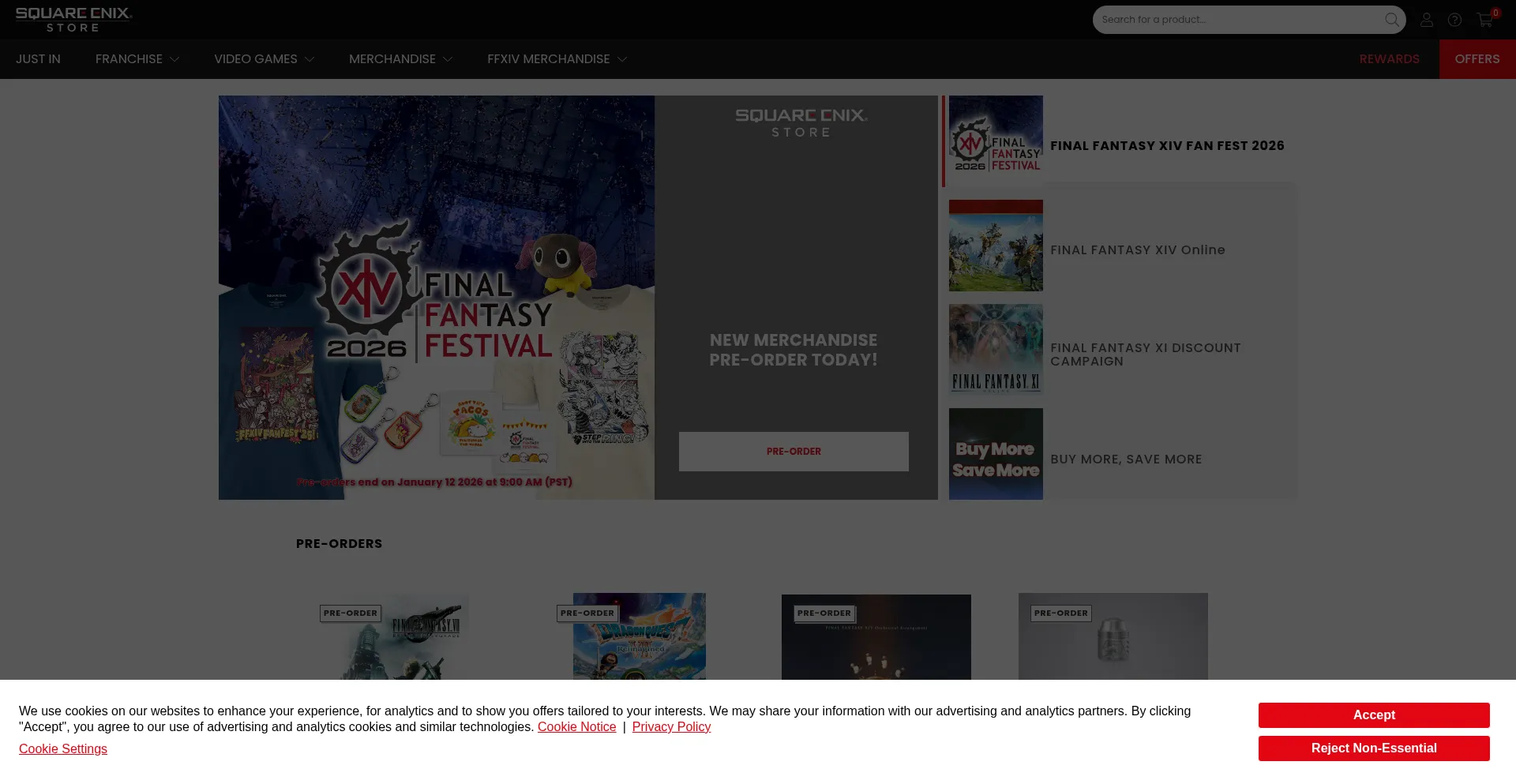
Task: Open the dark orchestral album pre-order product
Action: [x=876, y=637]
